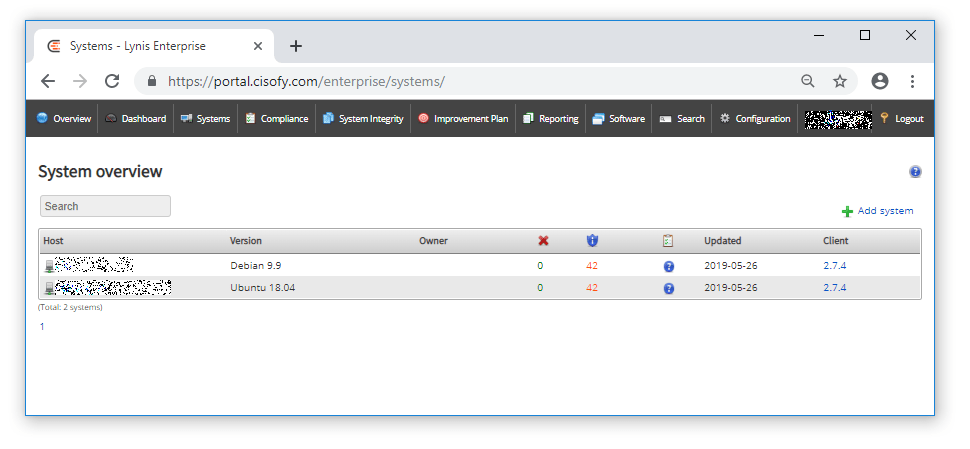Click the green 0 in the Debian row
Image resolution: width=970 pixels, height=449 pixels.
pos(540,266)
